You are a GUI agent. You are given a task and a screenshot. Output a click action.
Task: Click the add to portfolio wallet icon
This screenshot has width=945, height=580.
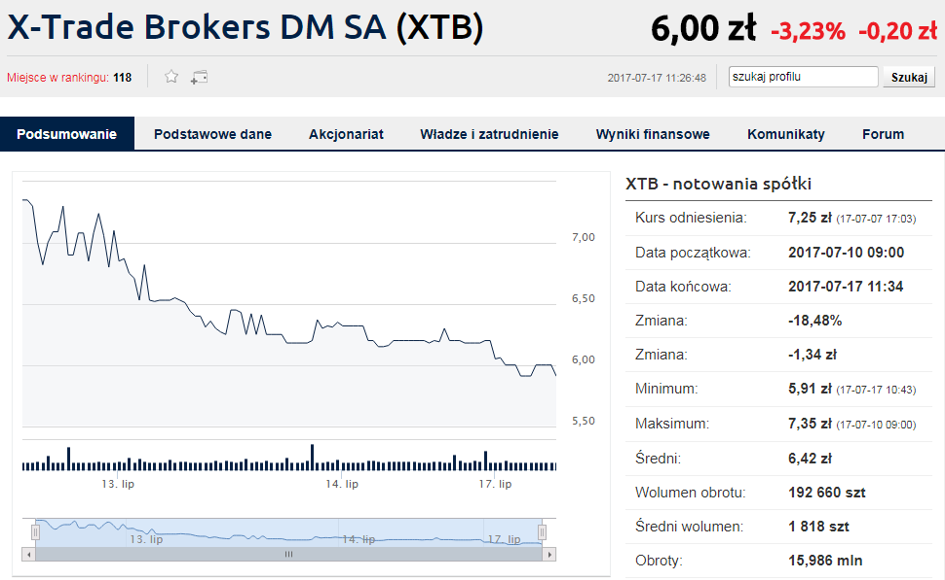point(199,77)
